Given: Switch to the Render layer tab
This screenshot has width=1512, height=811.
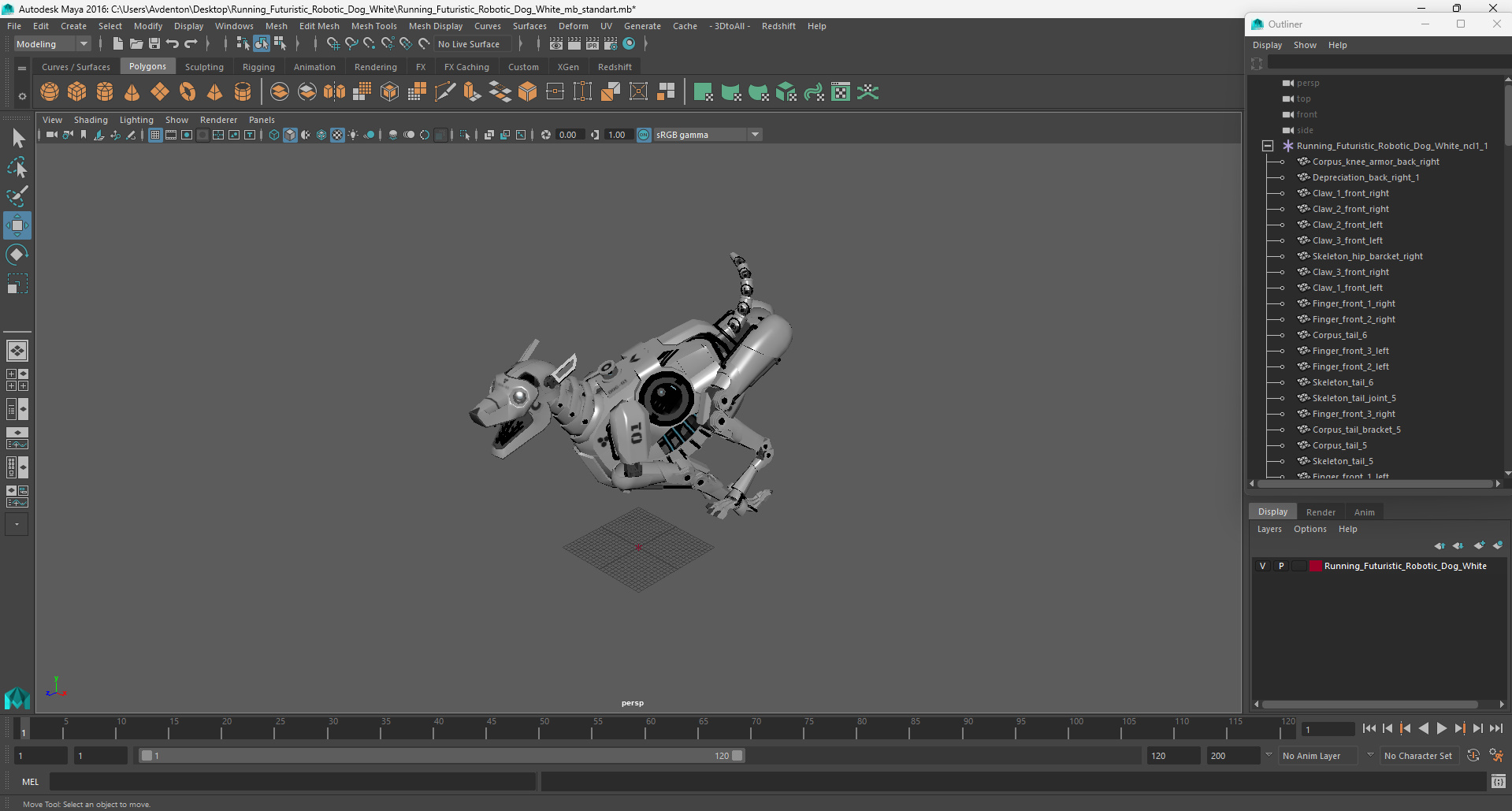Looking at the screenshot, I should (x=1321, y=512).
